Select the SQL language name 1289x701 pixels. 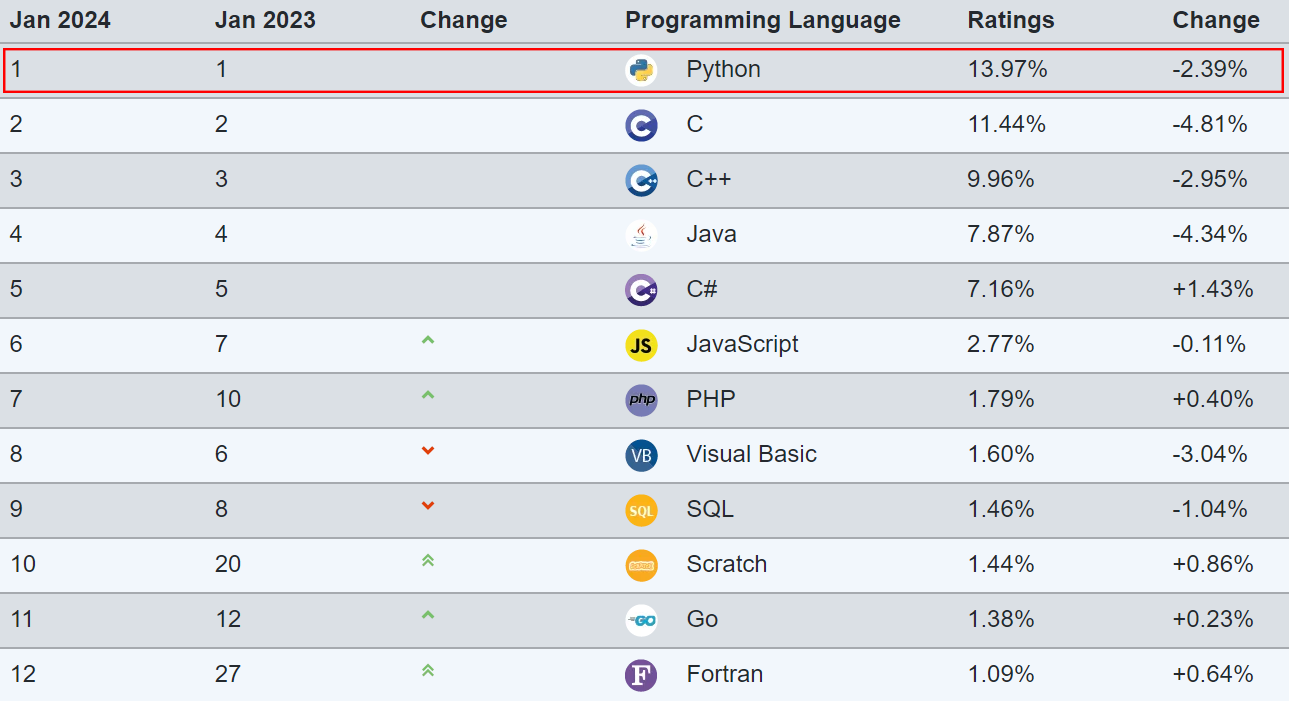tap(710, 510)
